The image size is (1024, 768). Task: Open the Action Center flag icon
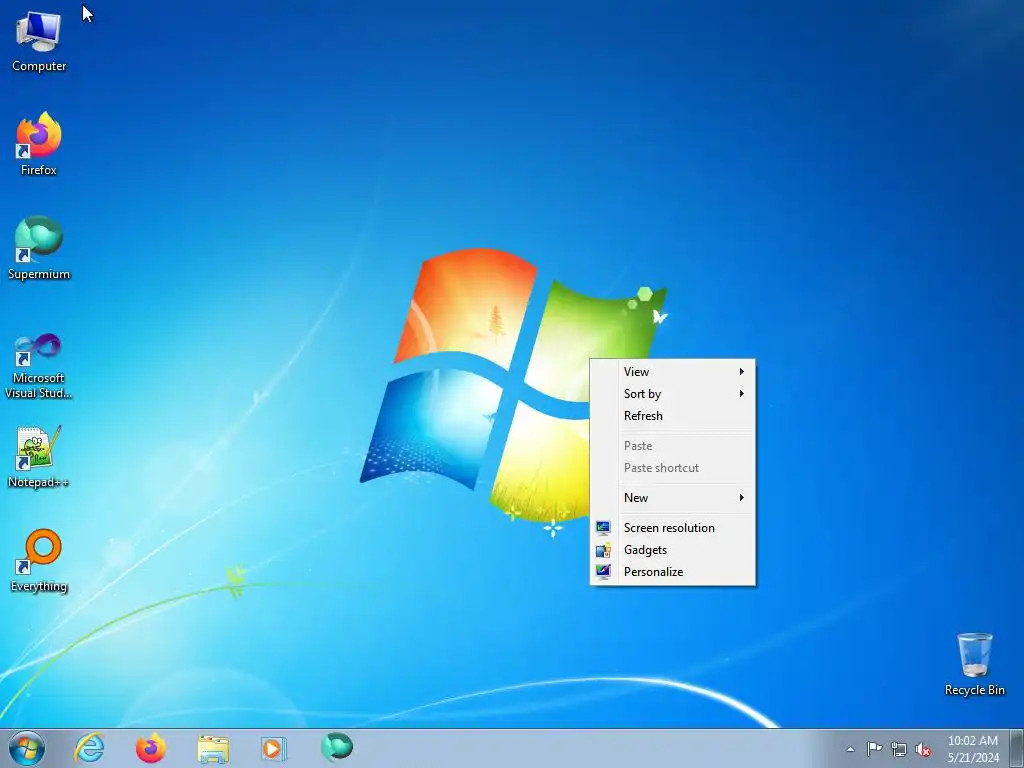click(x=874, y=749)
